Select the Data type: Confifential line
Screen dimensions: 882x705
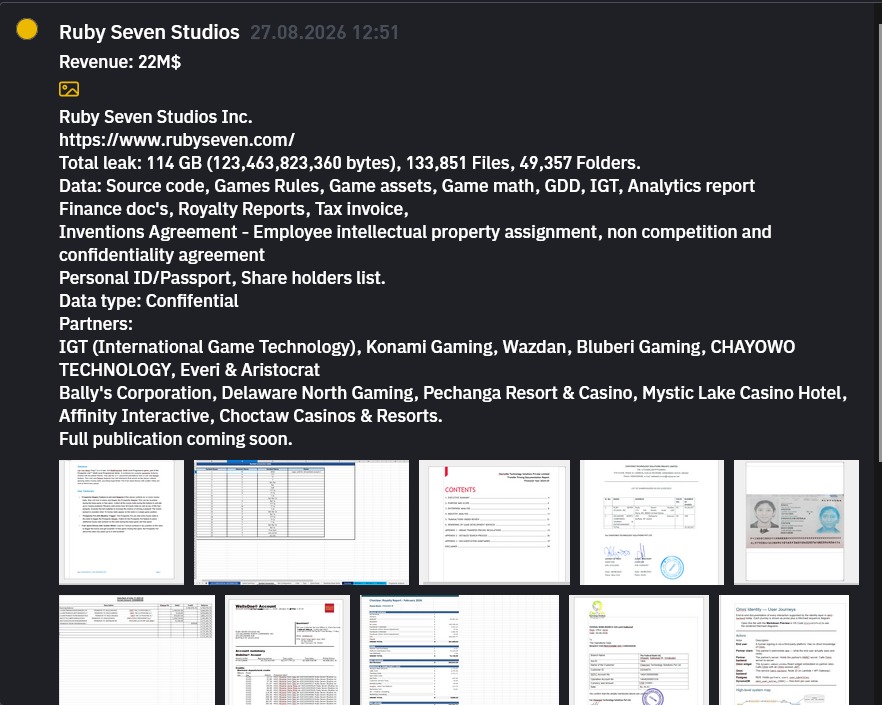[148, 301]
